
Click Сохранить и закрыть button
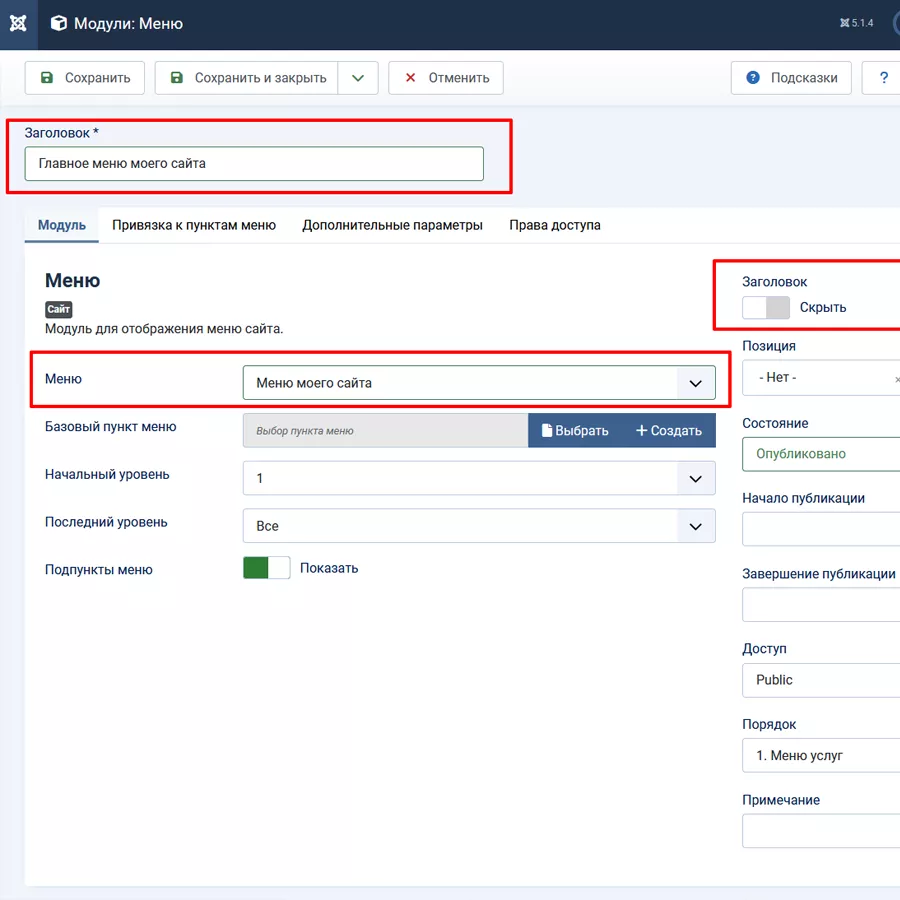pos(246,78)
